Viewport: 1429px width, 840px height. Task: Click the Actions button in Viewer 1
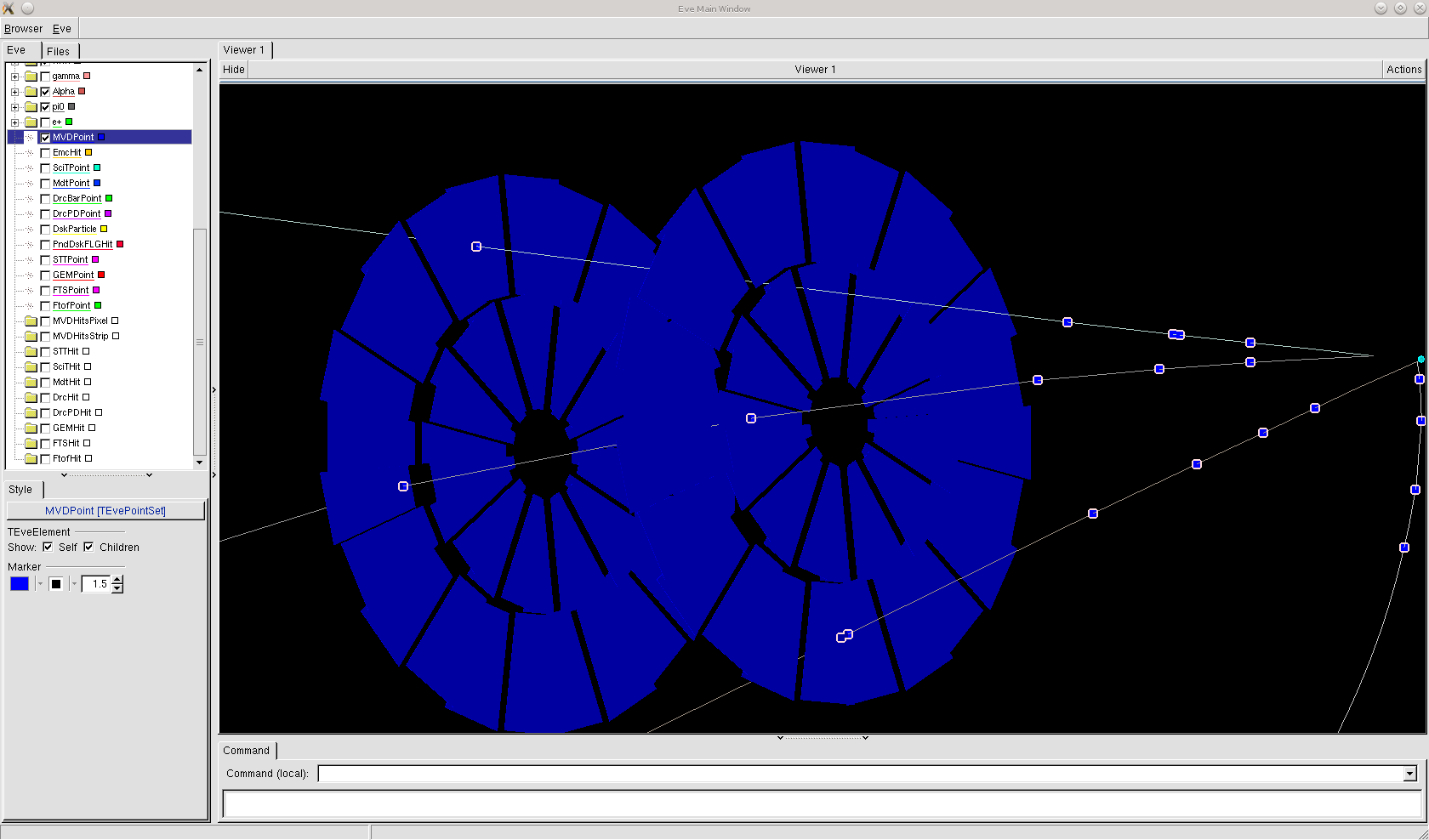tap(1403, 70)
